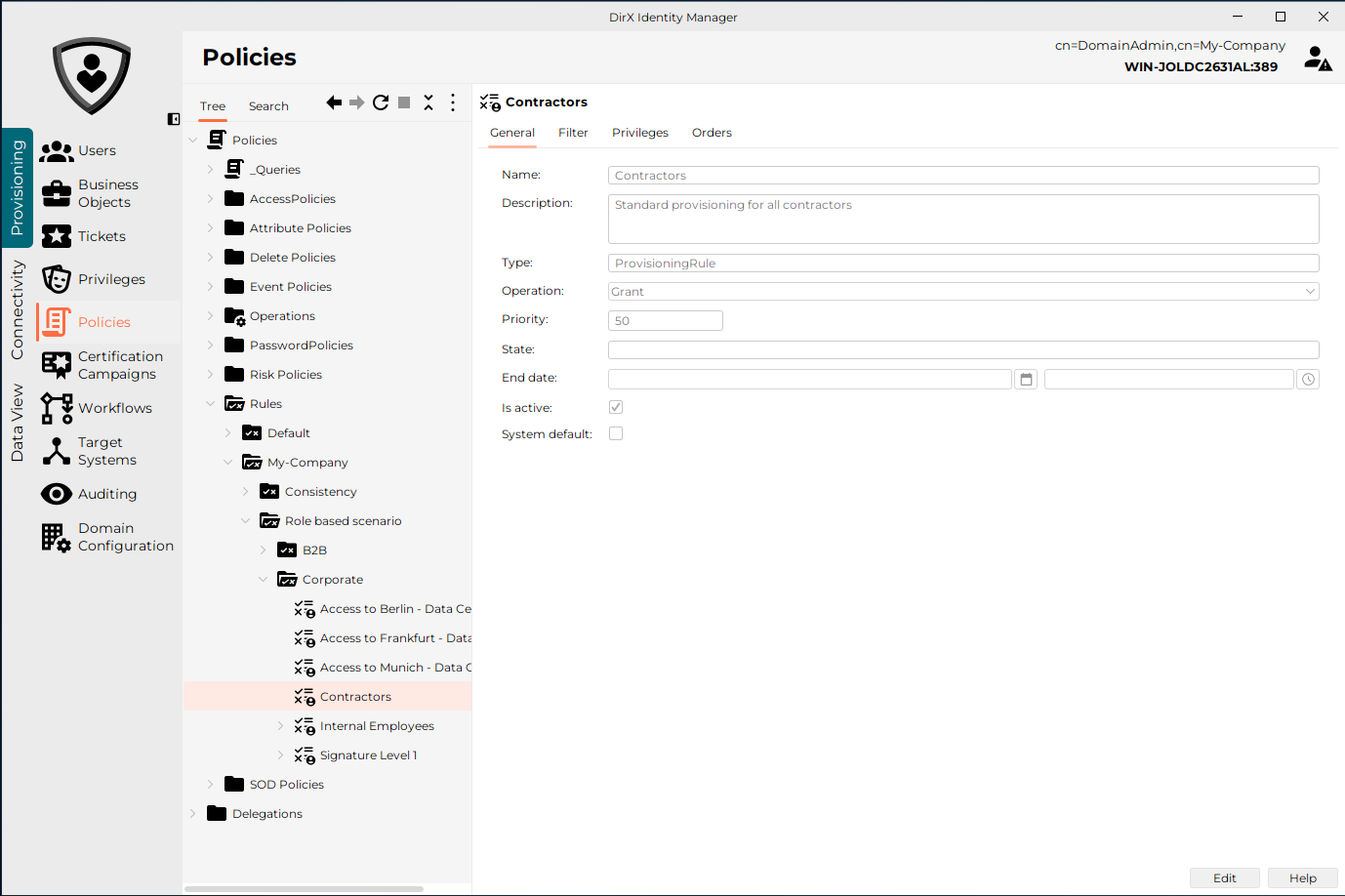
Task: Click the Operations folder gear icon
Action: click(235, 316)
